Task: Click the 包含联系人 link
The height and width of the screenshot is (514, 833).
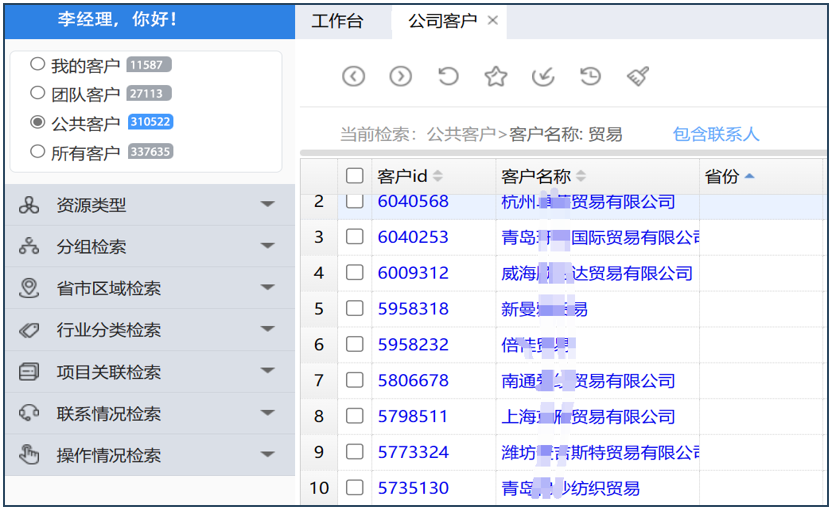Action: pos(715,134)
